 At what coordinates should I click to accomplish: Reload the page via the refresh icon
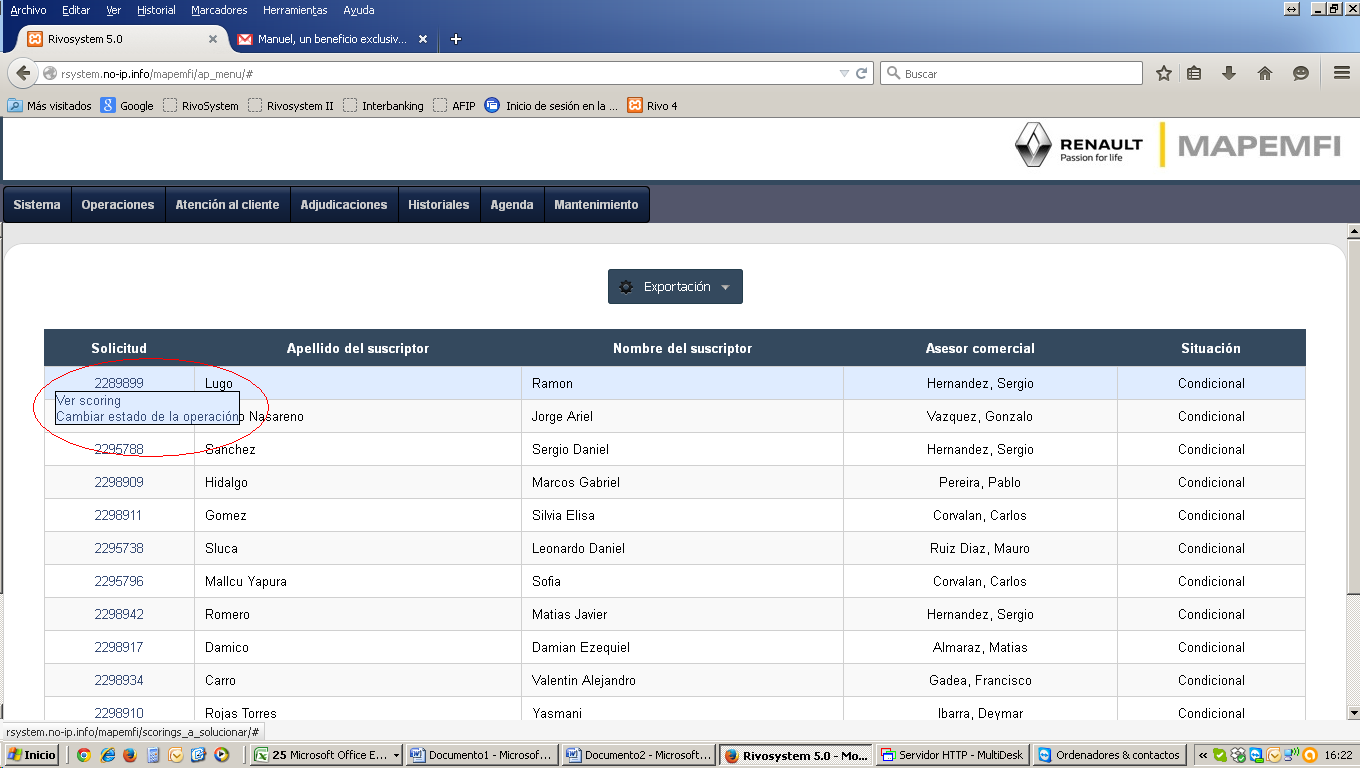861,73
